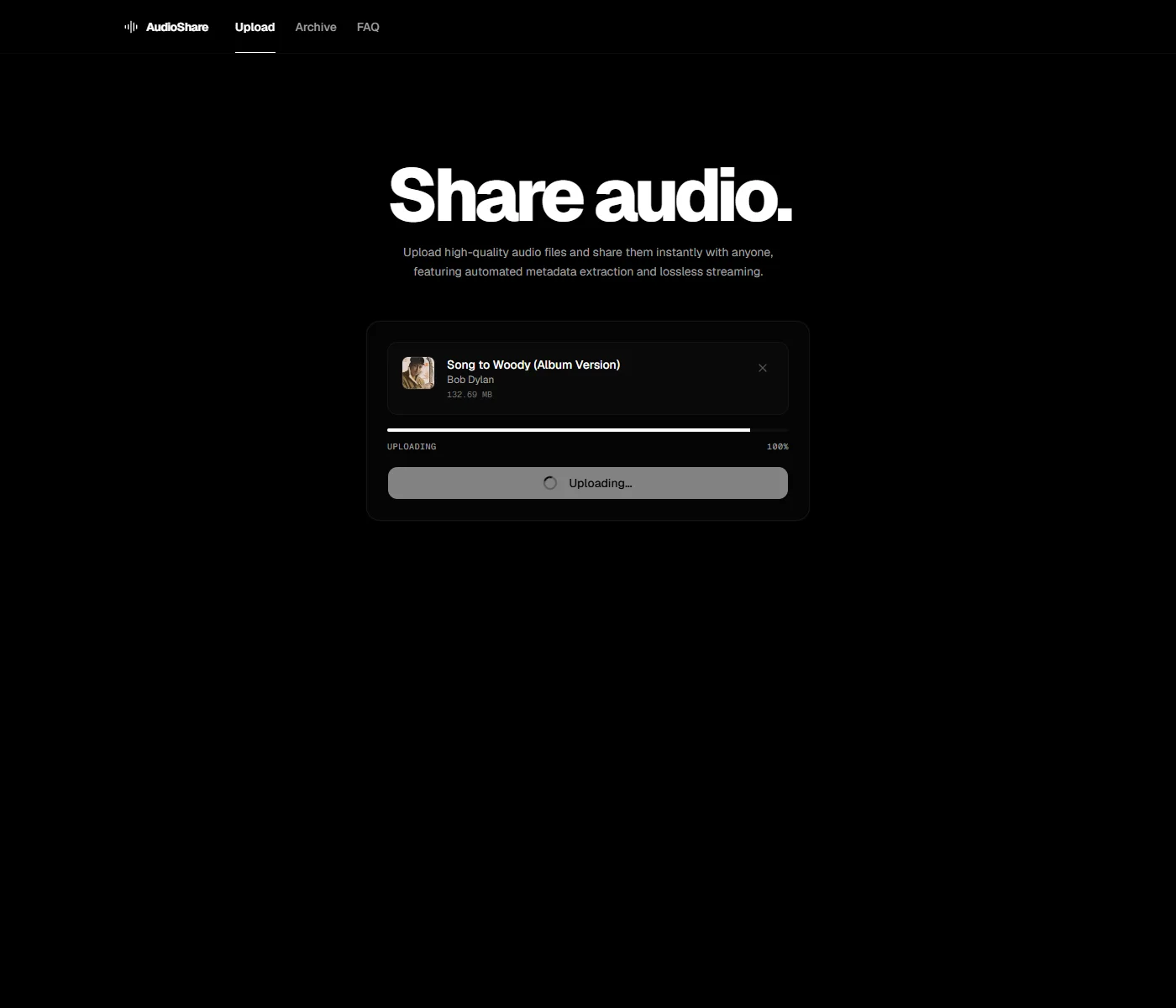This screenshot has width=1176, height=1008.
Task: Click the loading spinner icon
Action: click(x=550, y=483)
